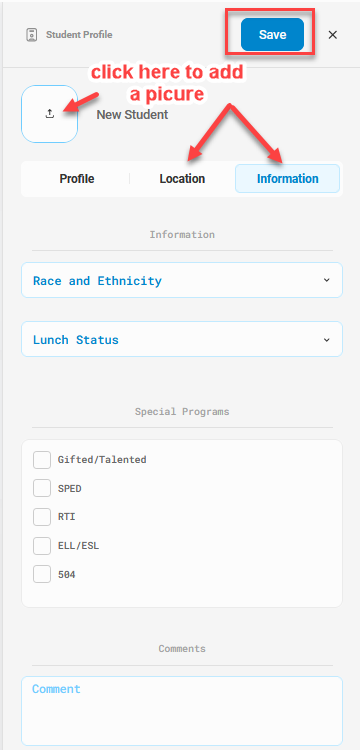
Task: Close the Student Profile panel
Action: click(x=333, y=35)
